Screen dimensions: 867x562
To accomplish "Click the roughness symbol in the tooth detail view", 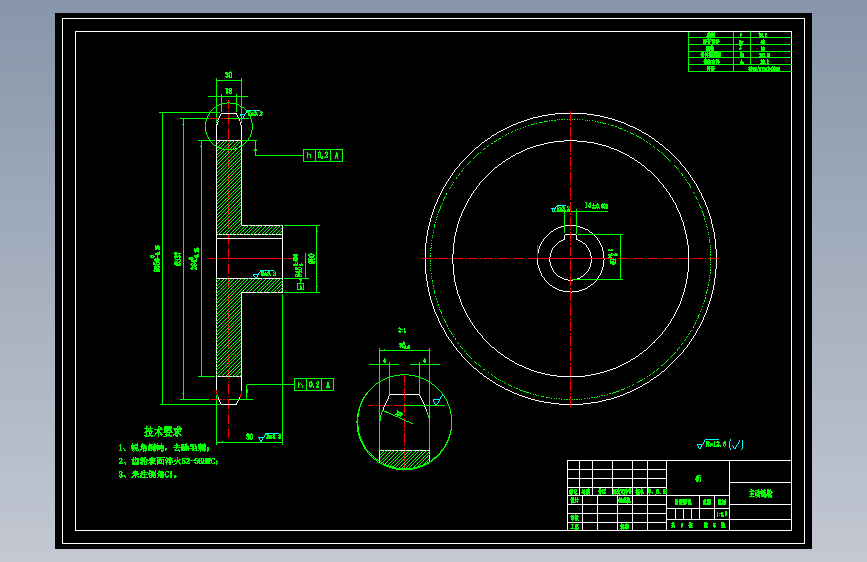I will click(x=437, y=400).
